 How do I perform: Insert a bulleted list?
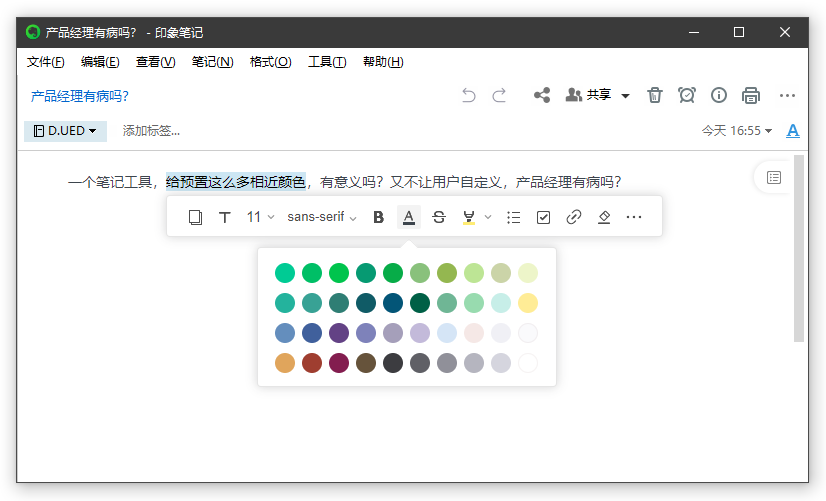point(514,217)
